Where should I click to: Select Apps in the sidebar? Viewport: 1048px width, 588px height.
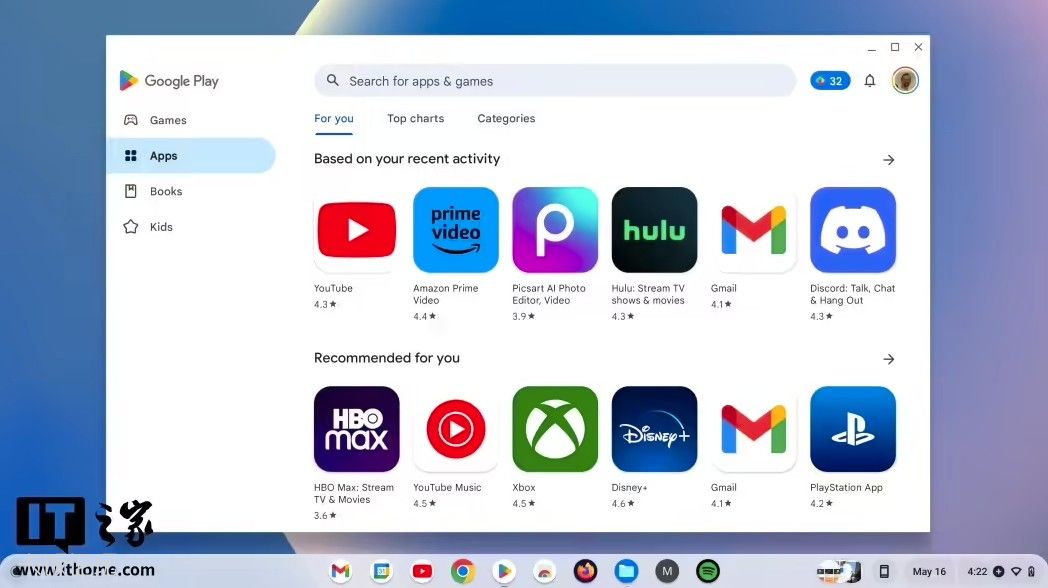pyautogui.click(x=191, y=156)
